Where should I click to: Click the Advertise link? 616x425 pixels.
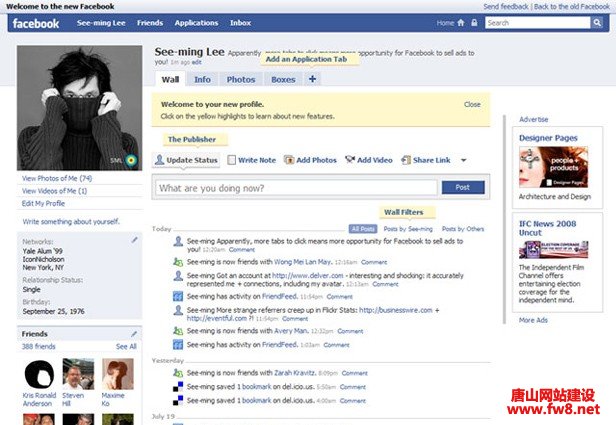(x=534, y=119)
